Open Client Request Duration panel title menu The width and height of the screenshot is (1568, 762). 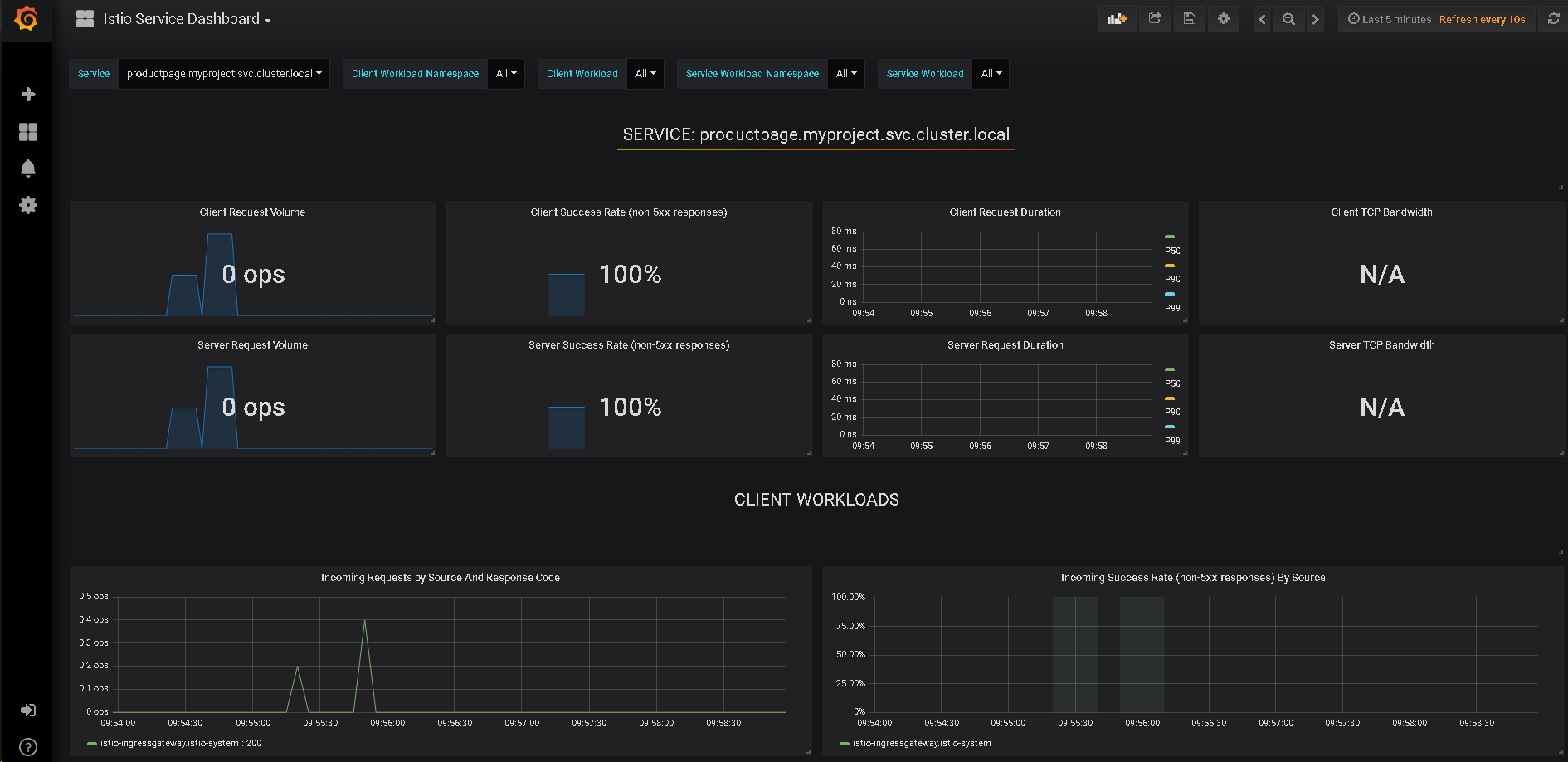[x=1006, y=212]
